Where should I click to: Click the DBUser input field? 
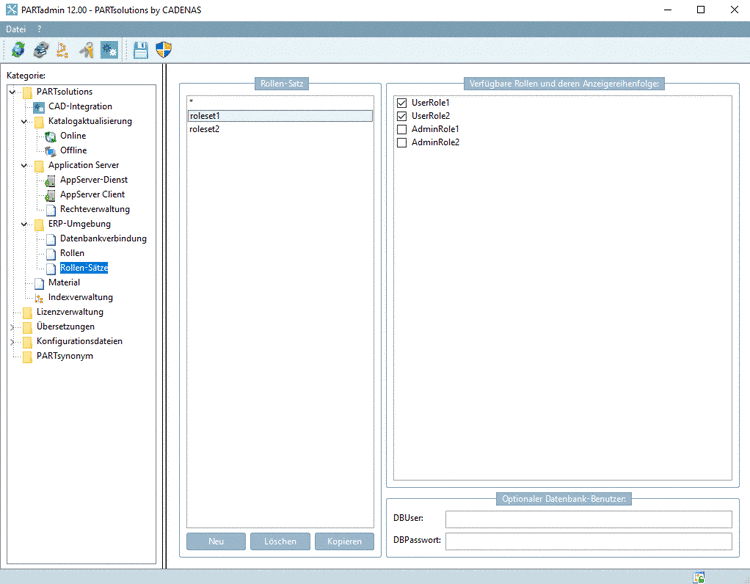(x=588, y=519)
